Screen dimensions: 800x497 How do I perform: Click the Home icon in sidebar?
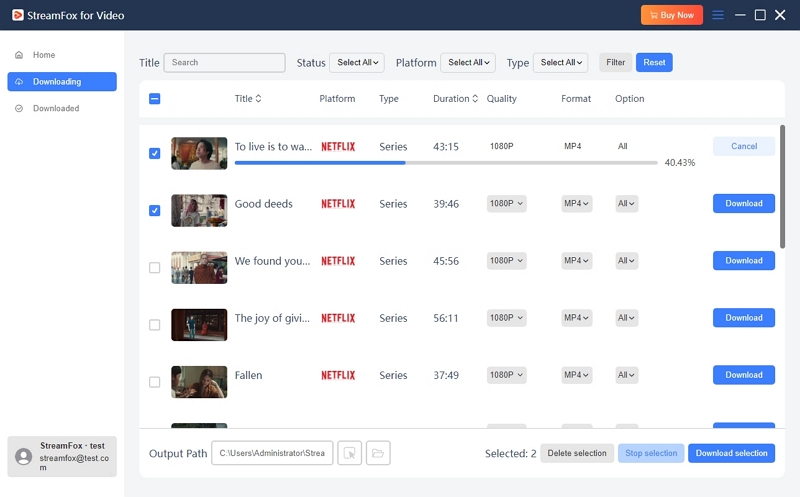pos(19,55)
